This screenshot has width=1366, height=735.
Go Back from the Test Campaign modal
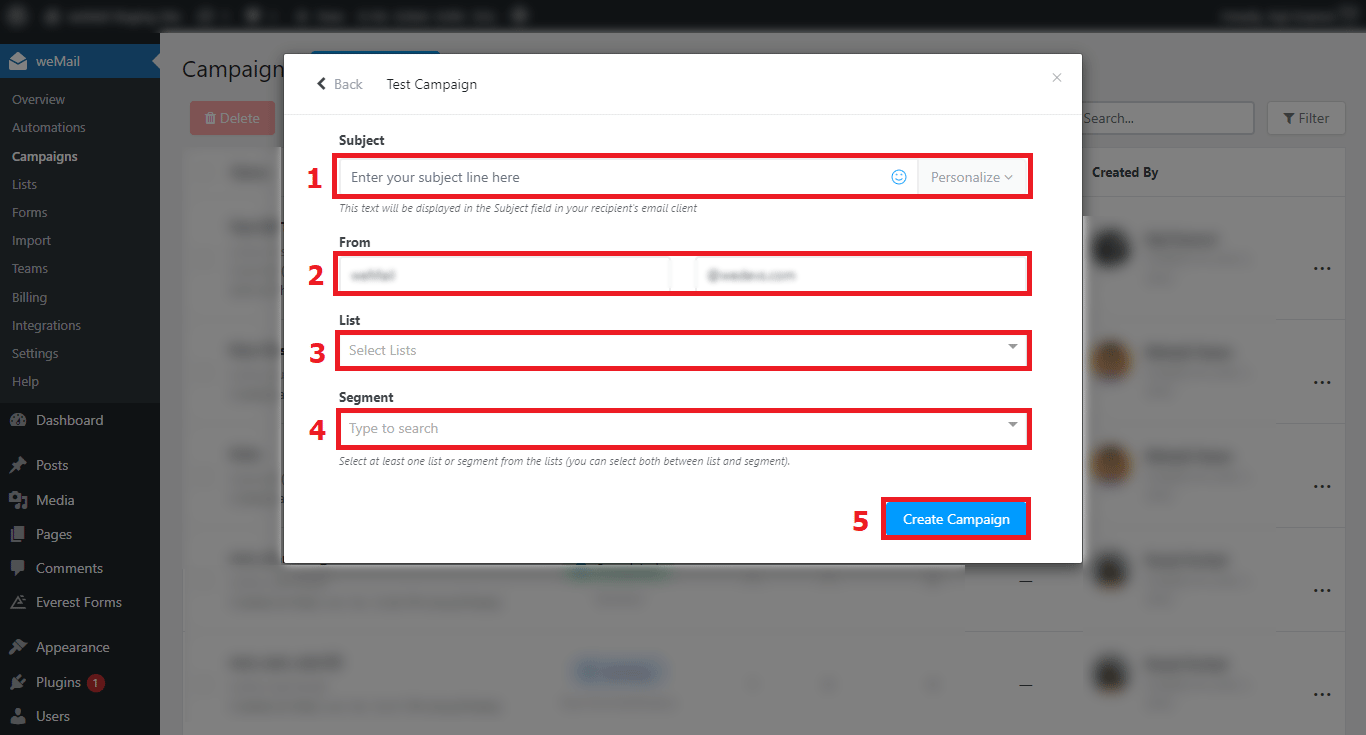pyautogui.click(x=339, y=84)
